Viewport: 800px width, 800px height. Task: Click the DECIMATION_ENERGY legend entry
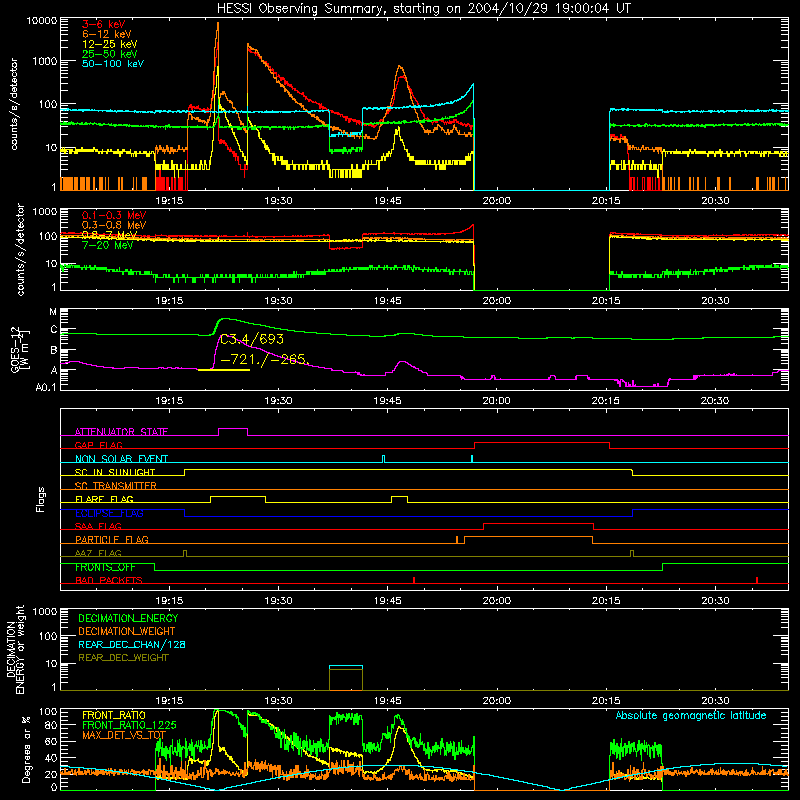tap(128, 618)
